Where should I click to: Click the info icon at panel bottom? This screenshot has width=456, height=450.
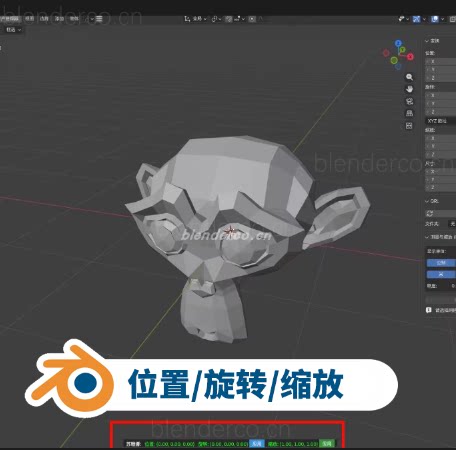tap(429, 310)
